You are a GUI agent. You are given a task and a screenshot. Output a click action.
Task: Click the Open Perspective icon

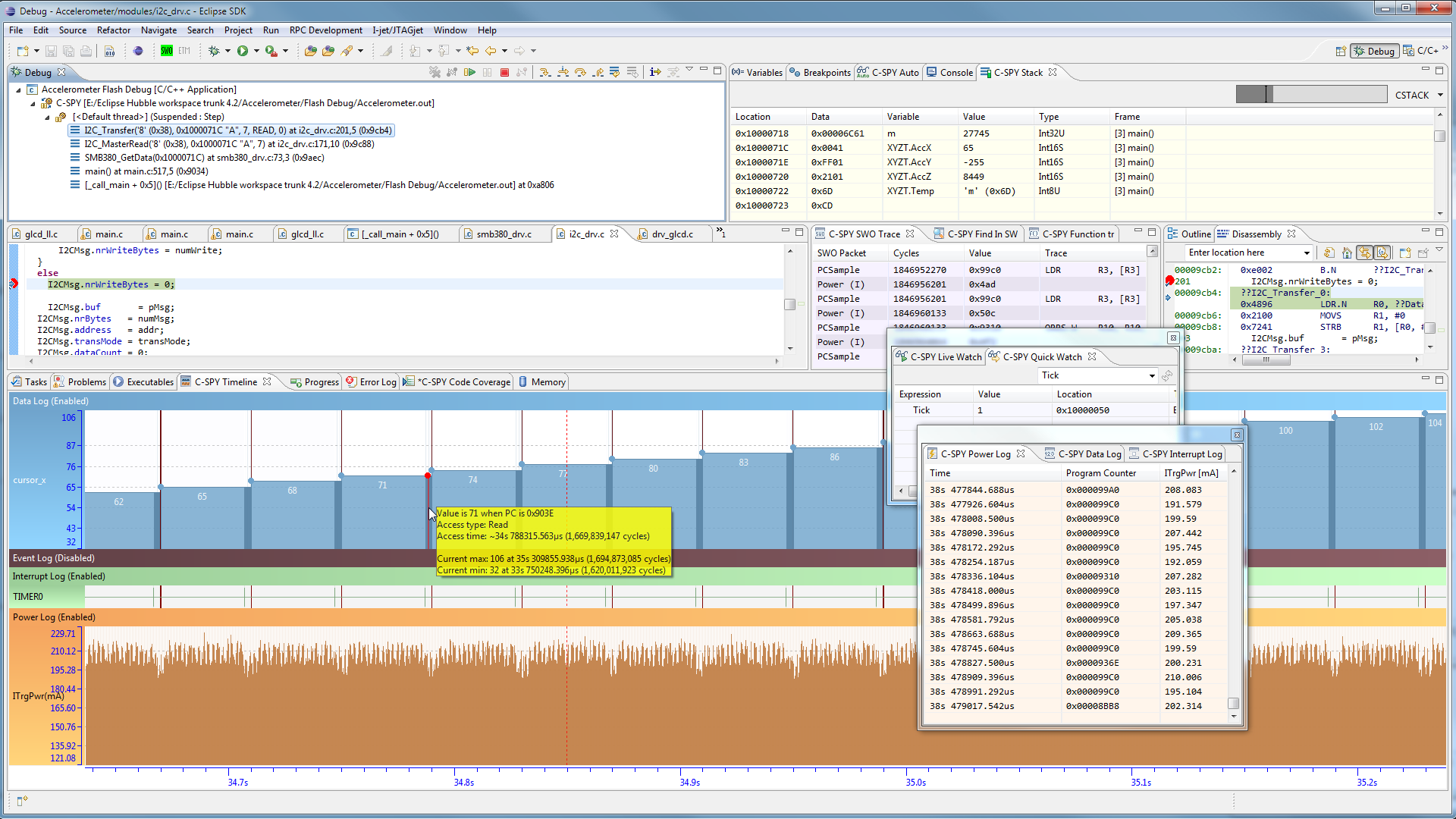click(1340, 51)
